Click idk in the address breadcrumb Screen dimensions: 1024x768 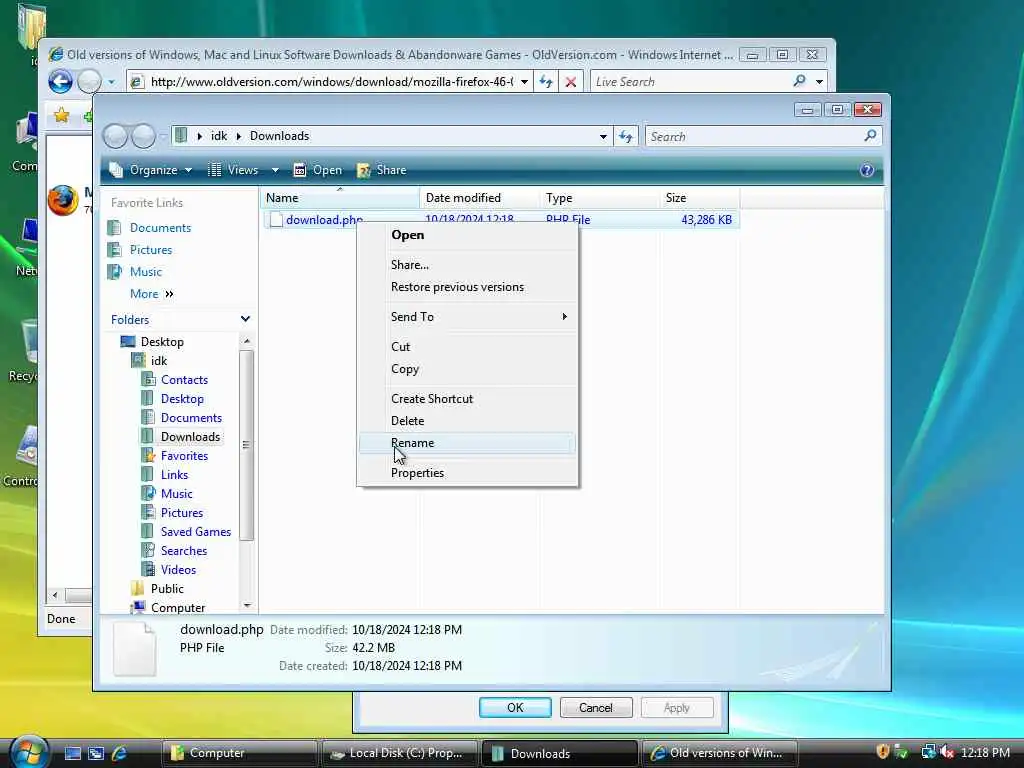click(x=219, y=136)
